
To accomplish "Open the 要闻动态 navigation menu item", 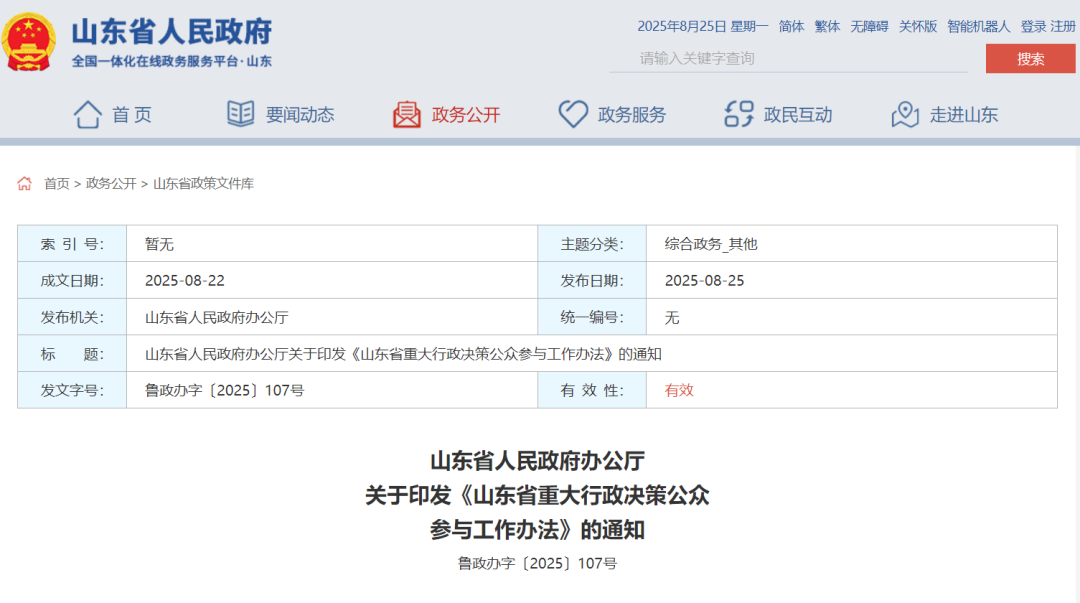I will [x=300, y=115].
